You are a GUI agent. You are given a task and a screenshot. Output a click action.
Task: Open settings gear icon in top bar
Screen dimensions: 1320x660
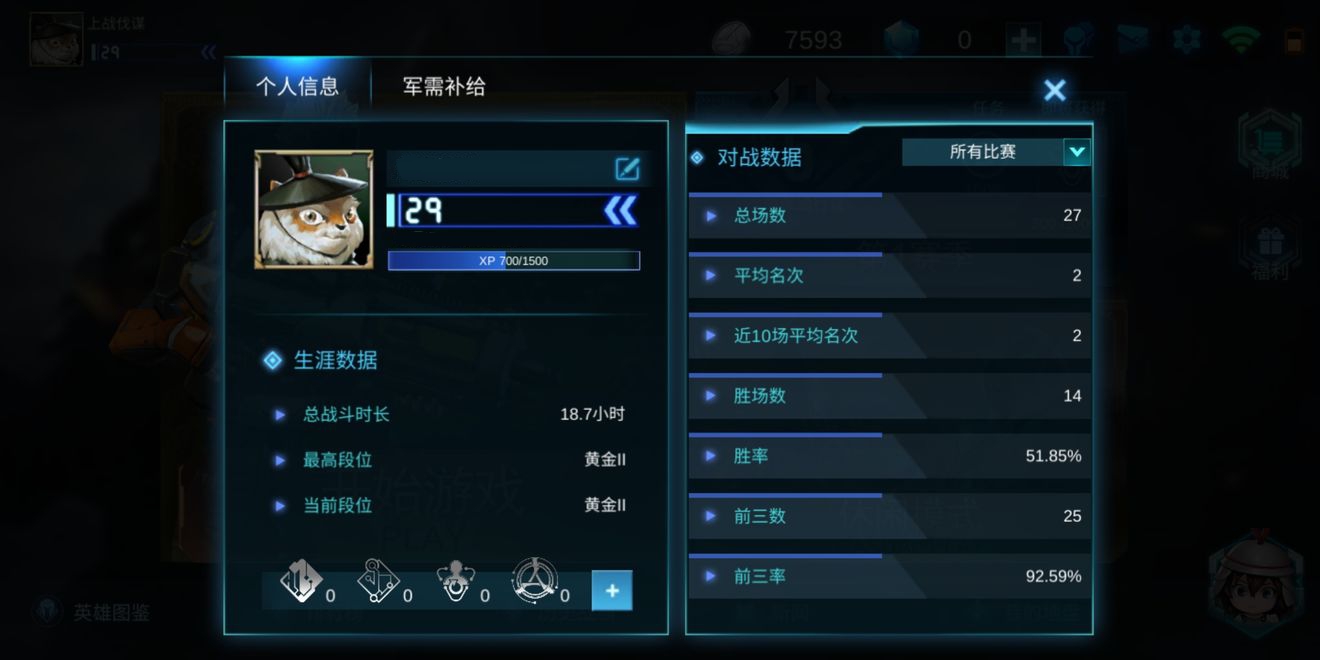pyautogui.click(x=1187, y=40)
